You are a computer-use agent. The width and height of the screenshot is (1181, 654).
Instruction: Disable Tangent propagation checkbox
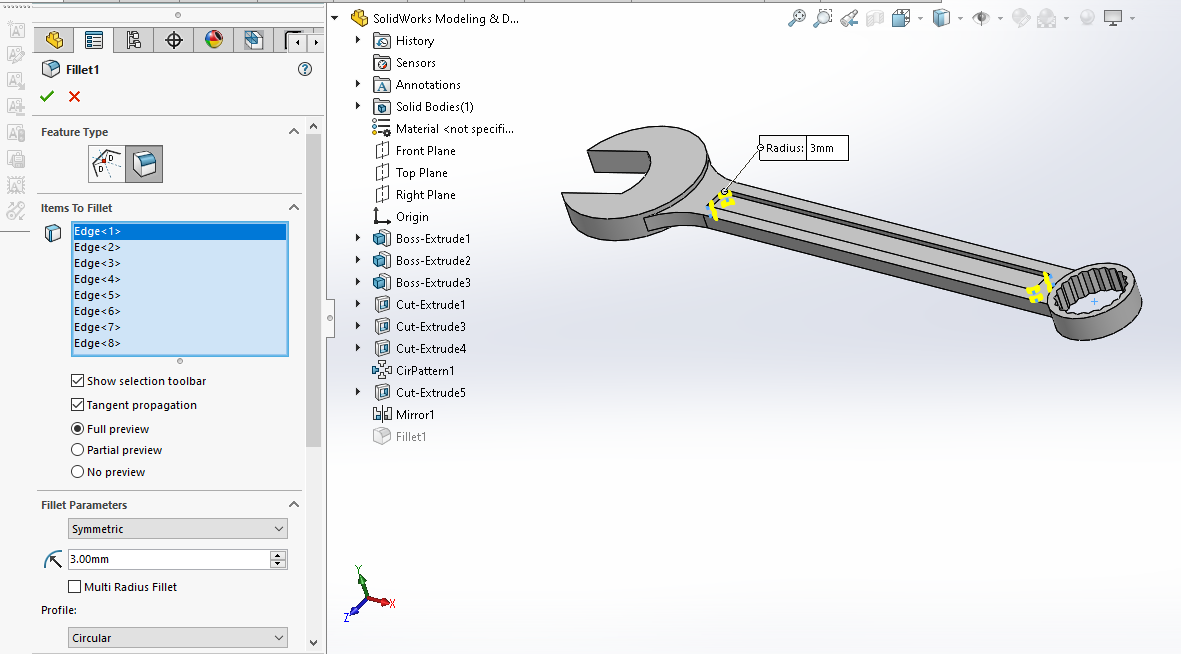click(x=78, y=405)
